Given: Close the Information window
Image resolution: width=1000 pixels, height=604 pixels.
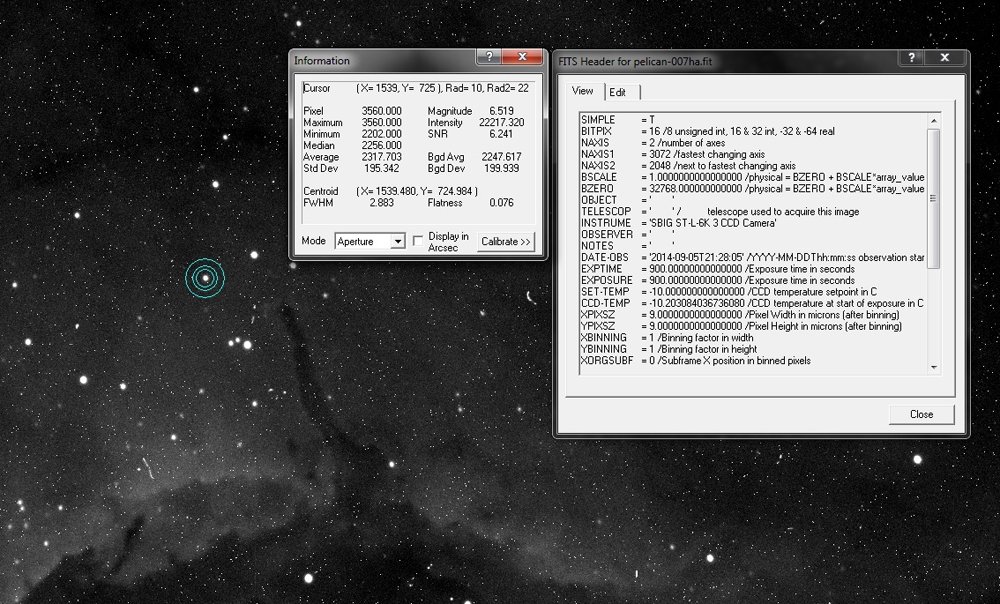Looking at the screenshot, I should [522, 57].
